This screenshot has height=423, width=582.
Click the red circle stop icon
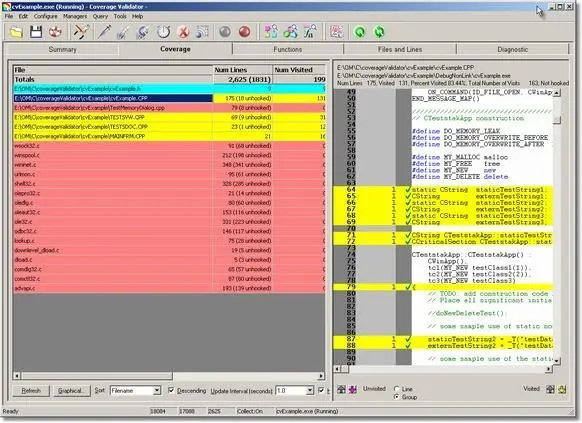point(244,32)
